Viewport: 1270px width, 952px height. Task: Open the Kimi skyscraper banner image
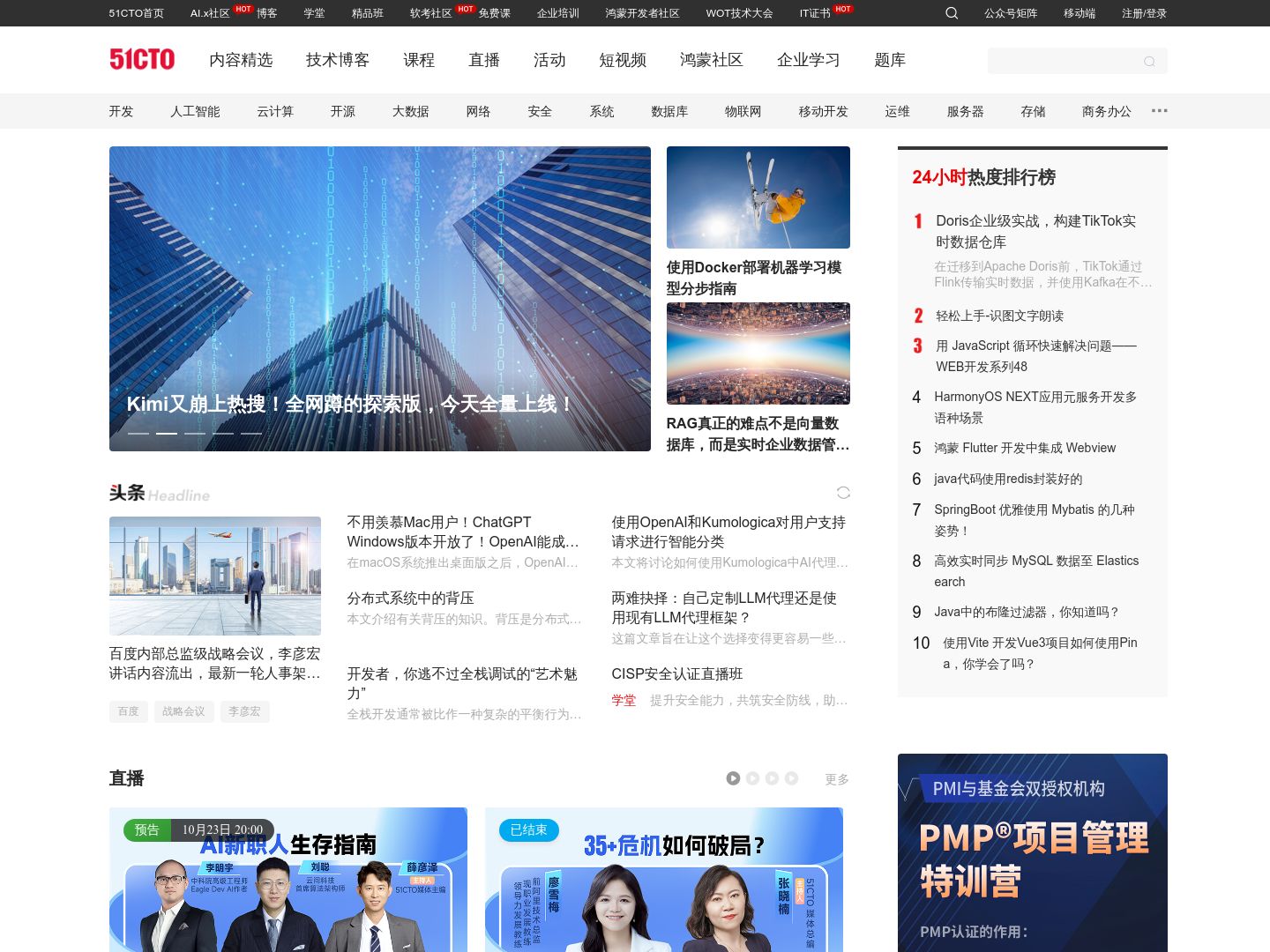[x=380, y=299]
